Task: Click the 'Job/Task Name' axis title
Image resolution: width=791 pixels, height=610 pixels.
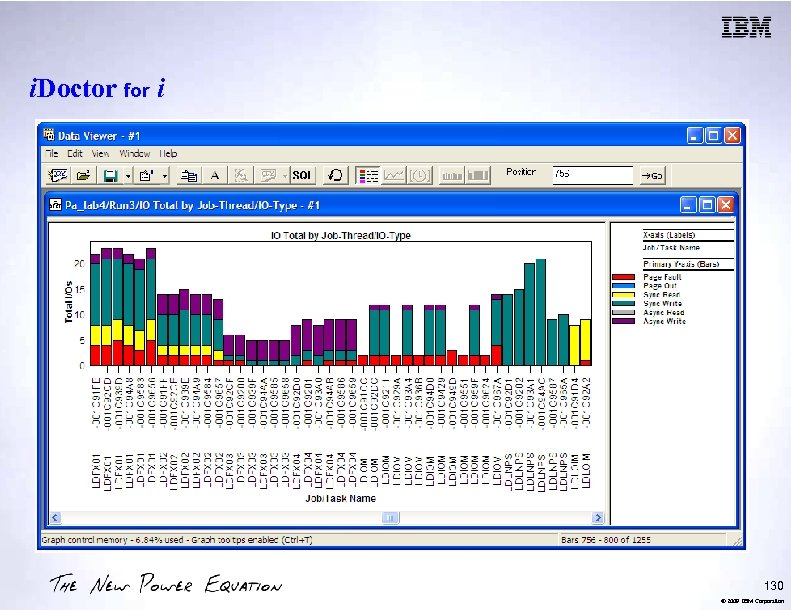Action: pos(341,498)
